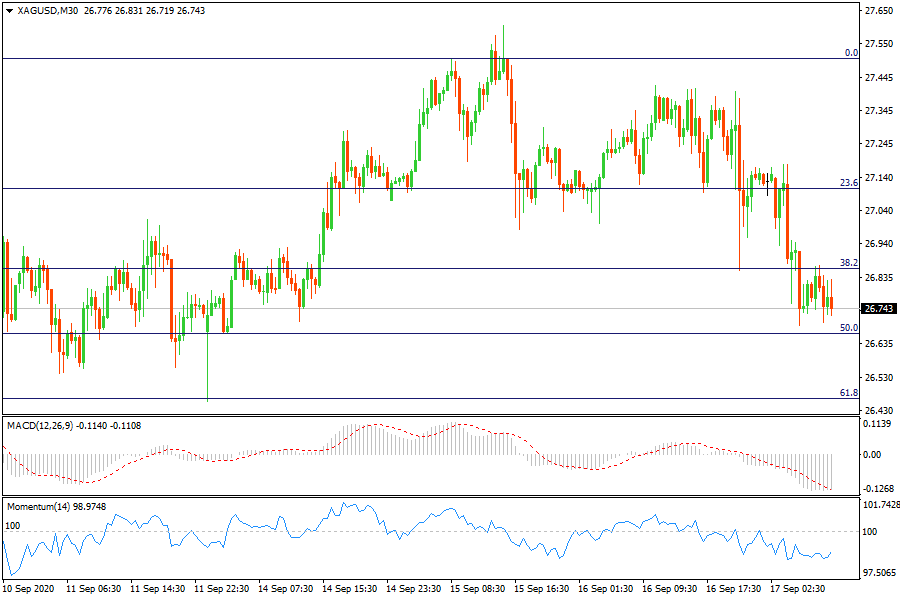Click the current price tag 26.743
The width and height of the screenshot is (900, 600).
coord(879,309)
